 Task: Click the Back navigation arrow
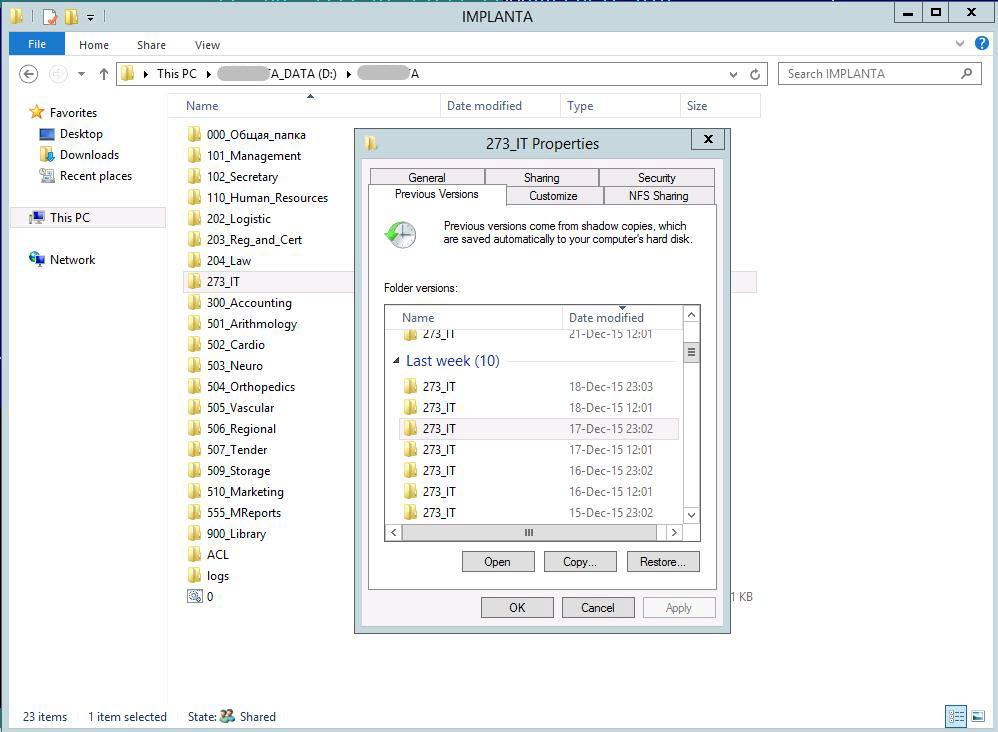29,74
